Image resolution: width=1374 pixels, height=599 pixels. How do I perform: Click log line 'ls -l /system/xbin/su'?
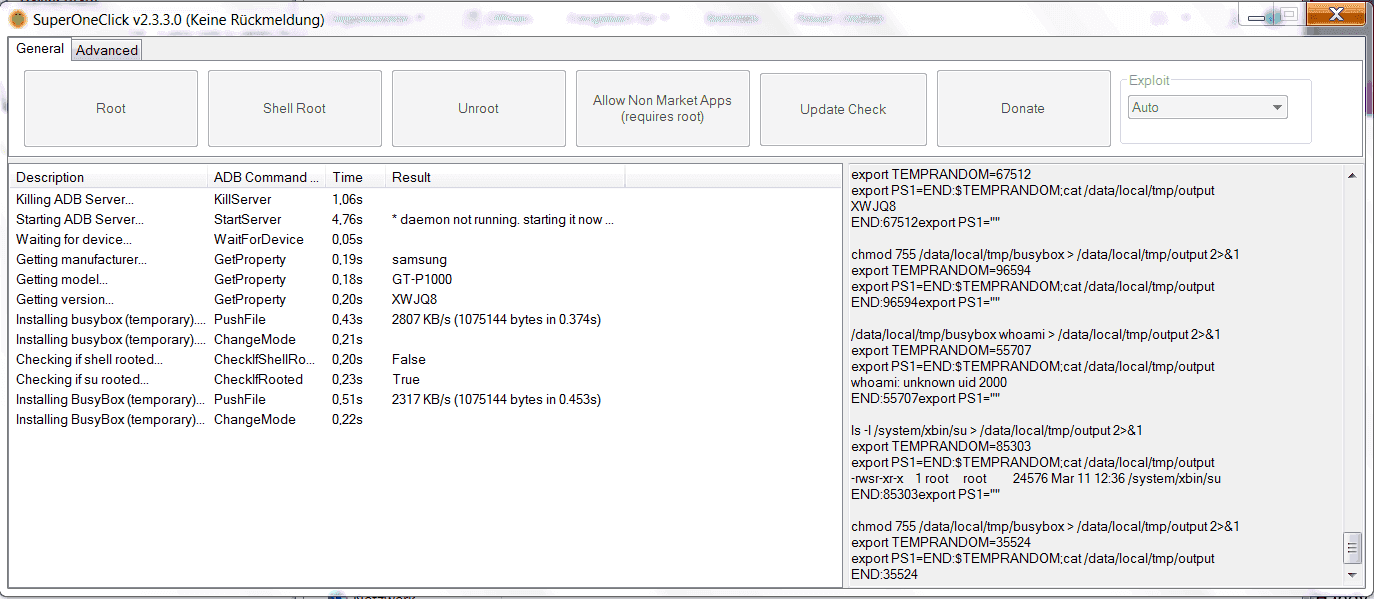(x=997, y=430)
